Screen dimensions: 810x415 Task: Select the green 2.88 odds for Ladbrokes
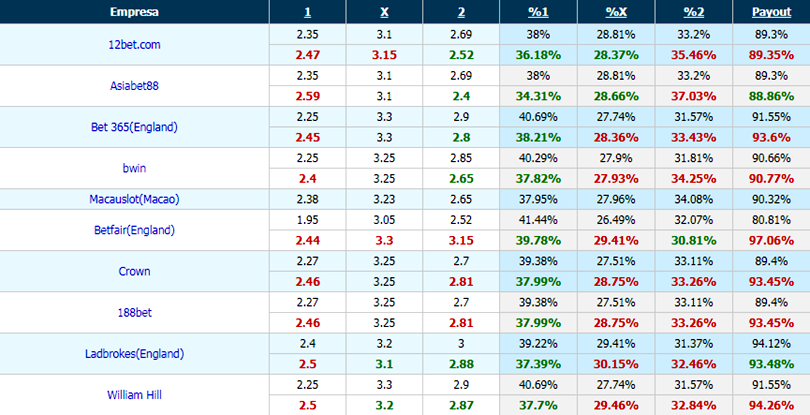(x=461, y=364)
